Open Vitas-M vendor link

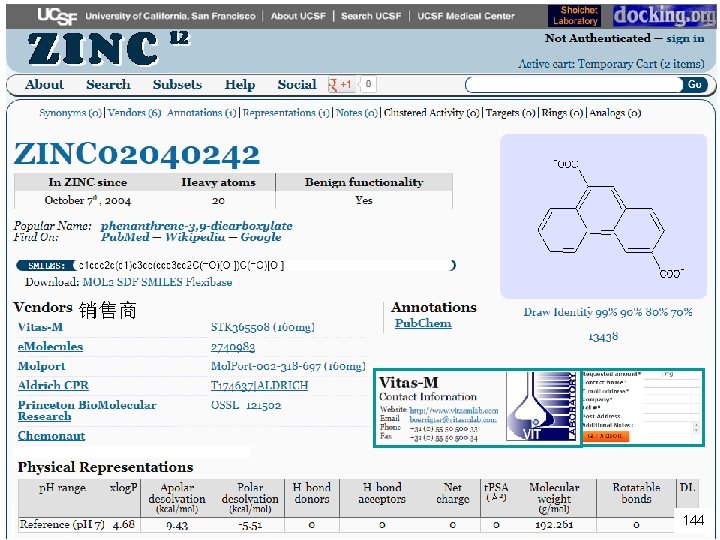pos(40,327)
